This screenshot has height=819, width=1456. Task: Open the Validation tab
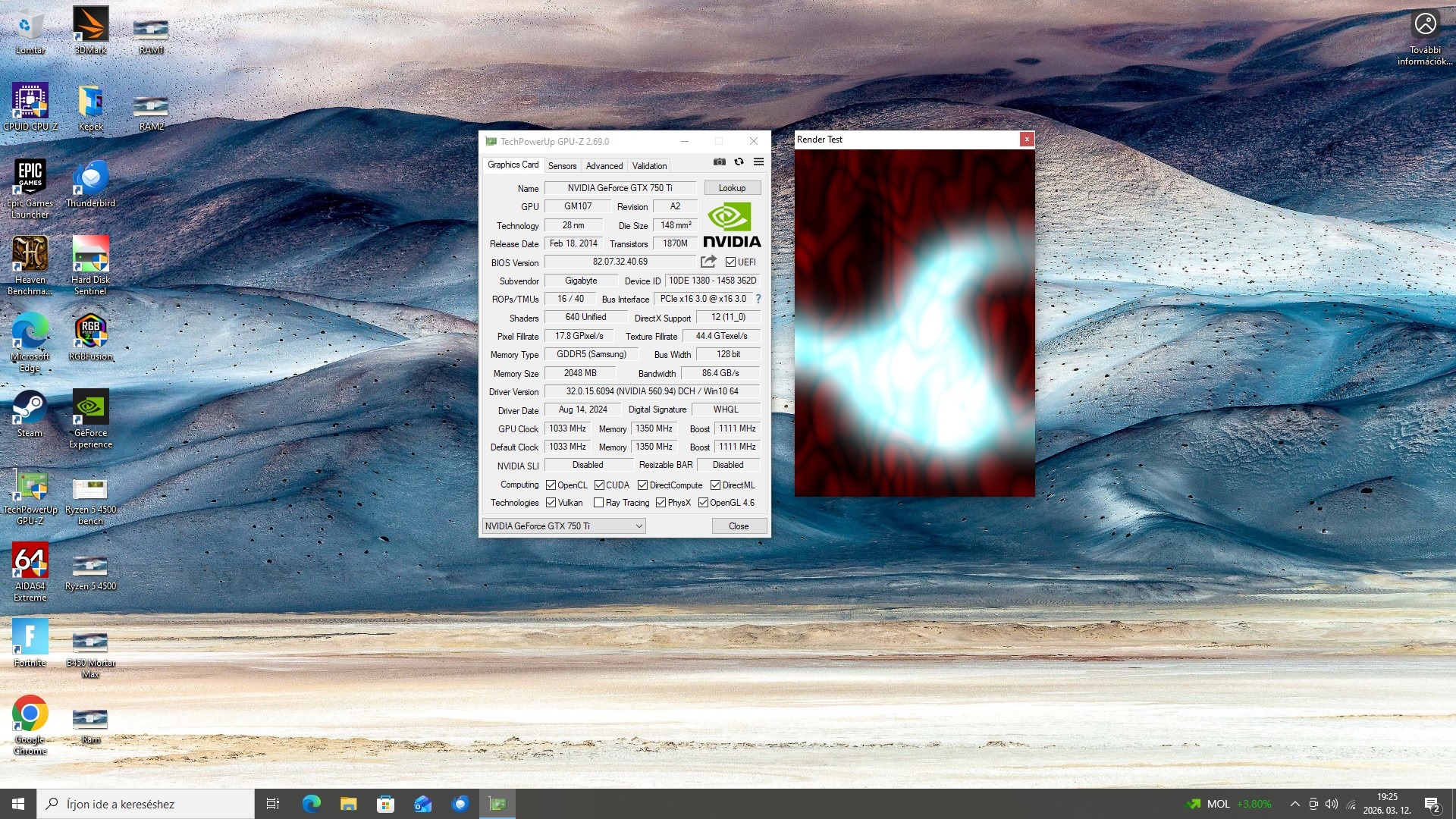point(649,165)
